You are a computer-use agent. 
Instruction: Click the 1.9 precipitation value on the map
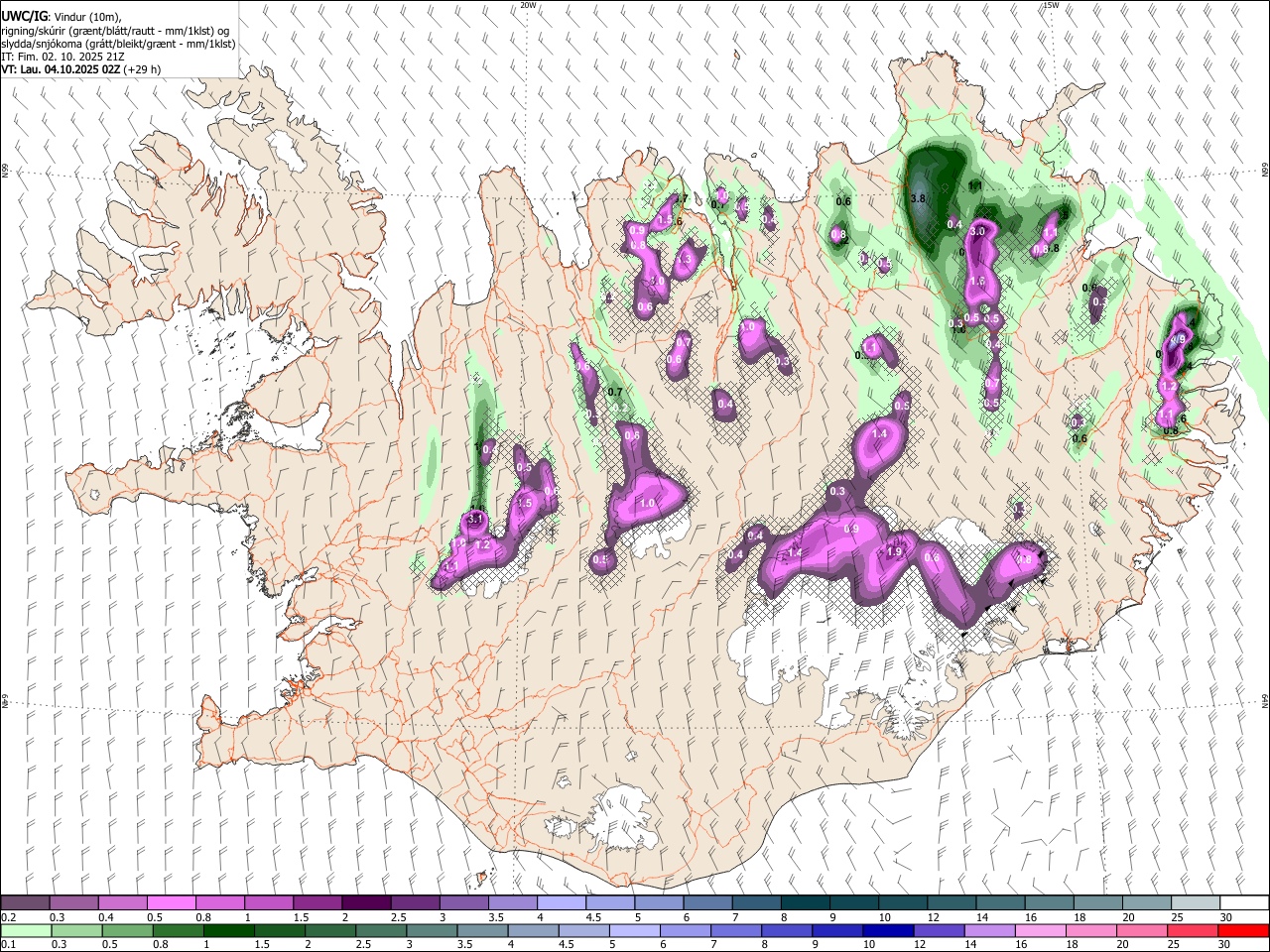(x=894, y=552)
